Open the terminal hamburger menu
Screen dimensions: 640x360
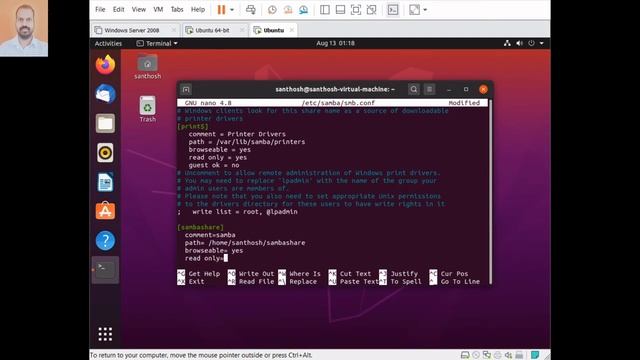tap(429, 89)
